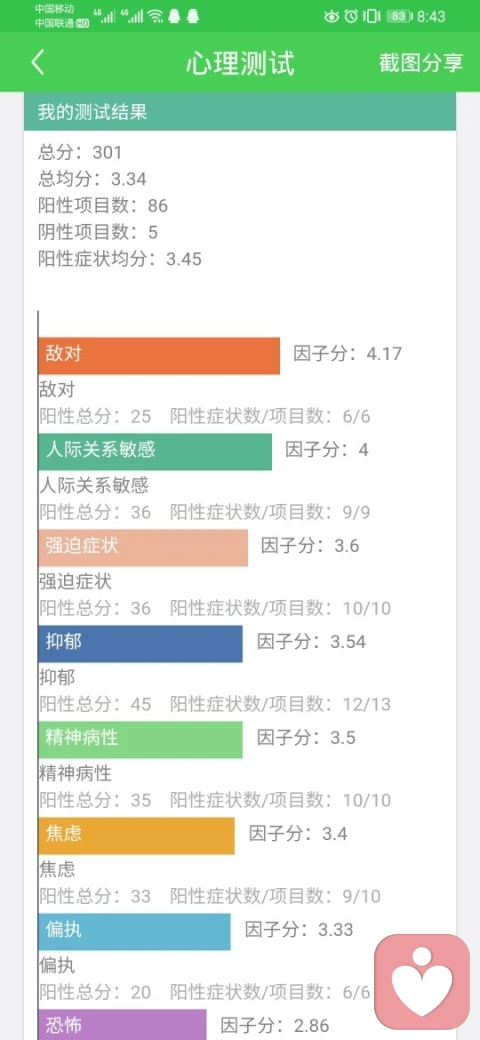Tap the eye comfort status icon
This screenshot has height=1040, width=480.
[x=331, y=16]
